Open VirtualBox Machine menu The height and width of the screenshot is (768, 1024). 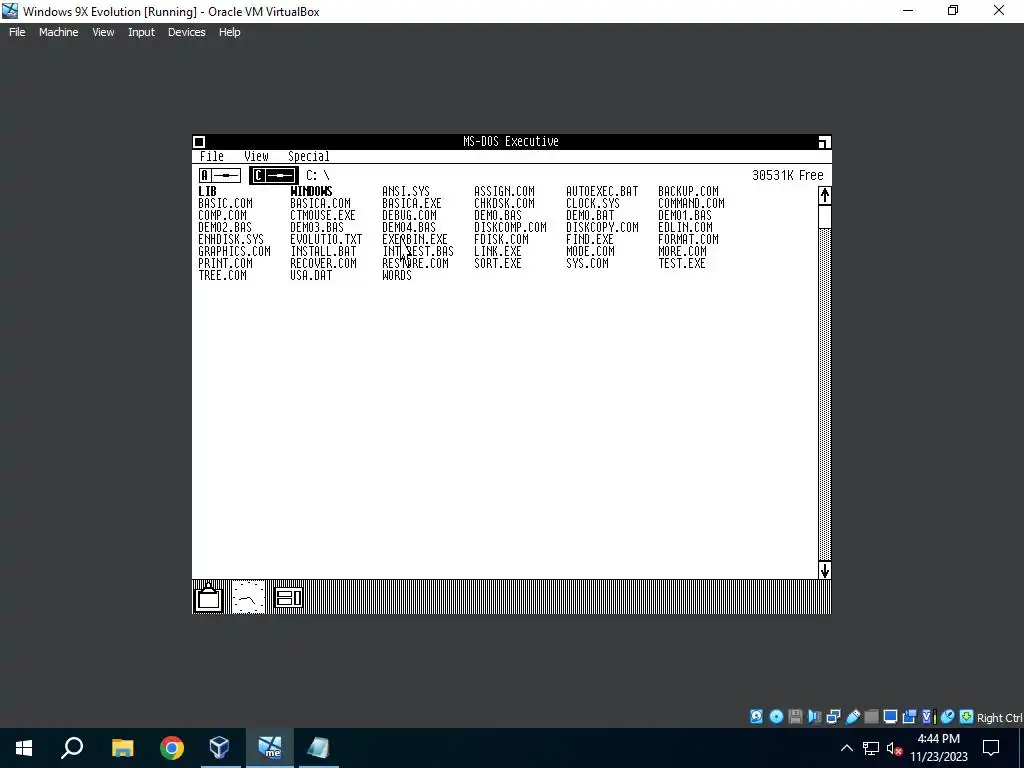pyautogui.click(x=58, y=32)
